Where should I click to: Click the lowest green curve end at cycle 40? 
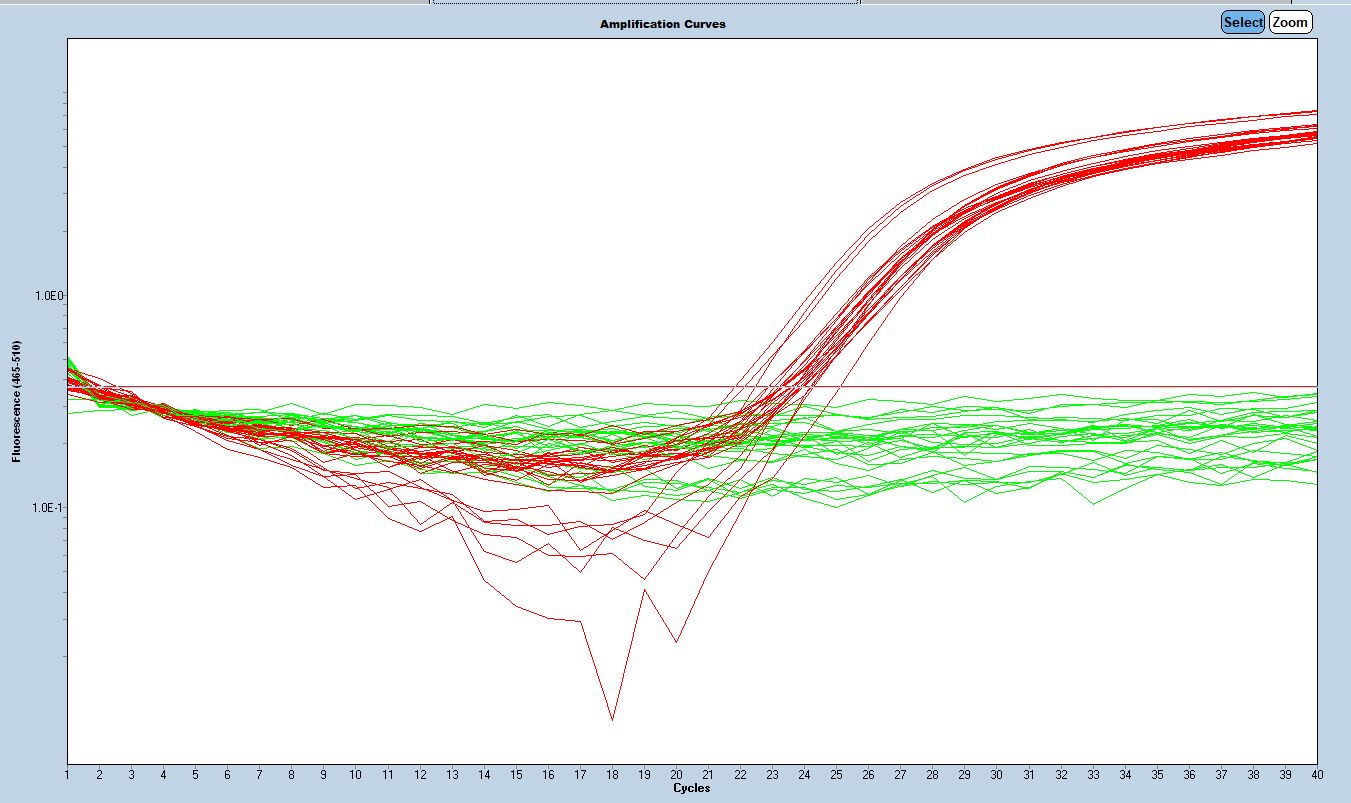(x=1315, y=484)
